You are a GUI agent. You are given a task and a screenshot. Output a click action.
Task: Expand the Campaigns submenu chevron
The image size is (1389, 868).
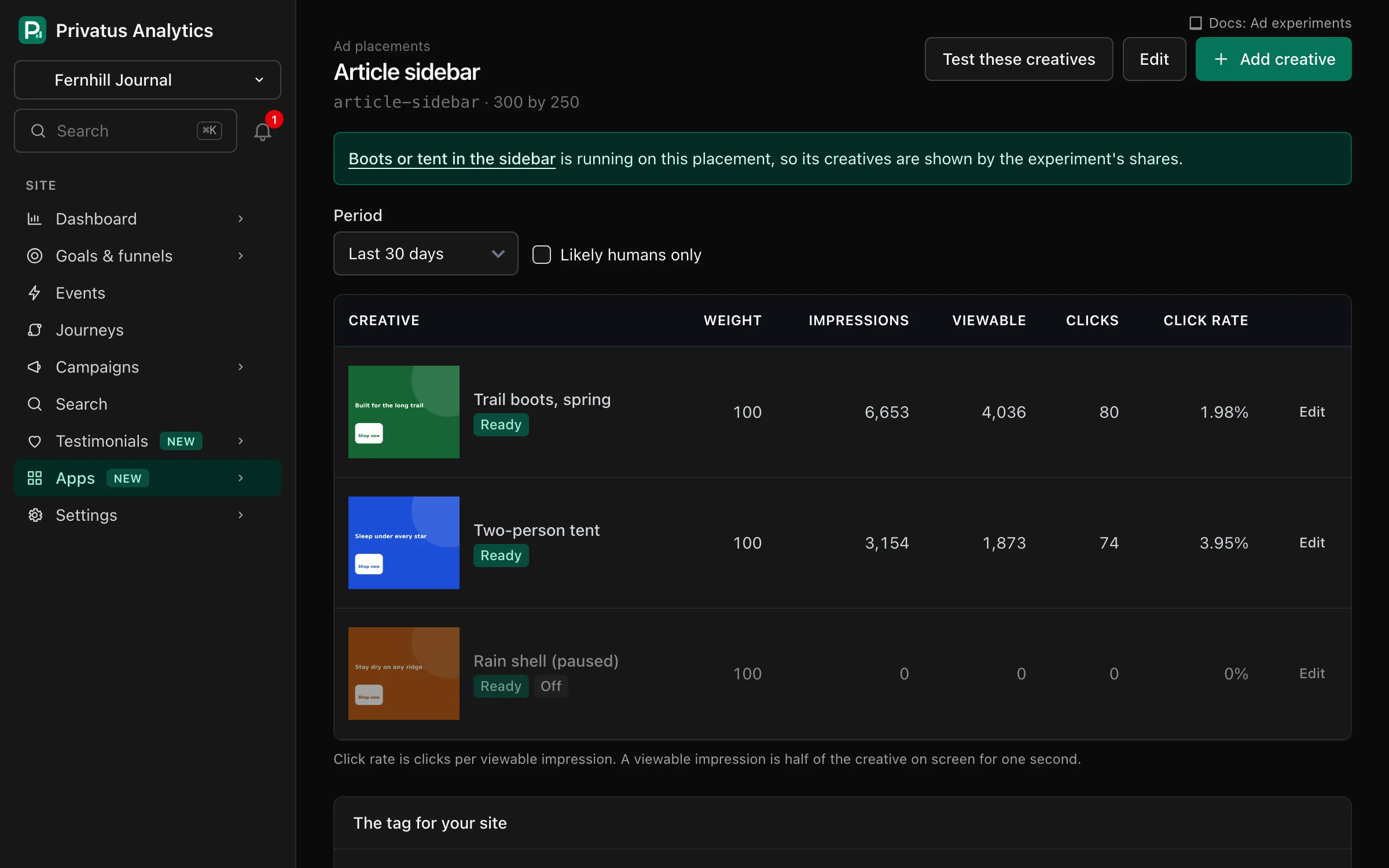pyautogui.click(x=241, y=367)
